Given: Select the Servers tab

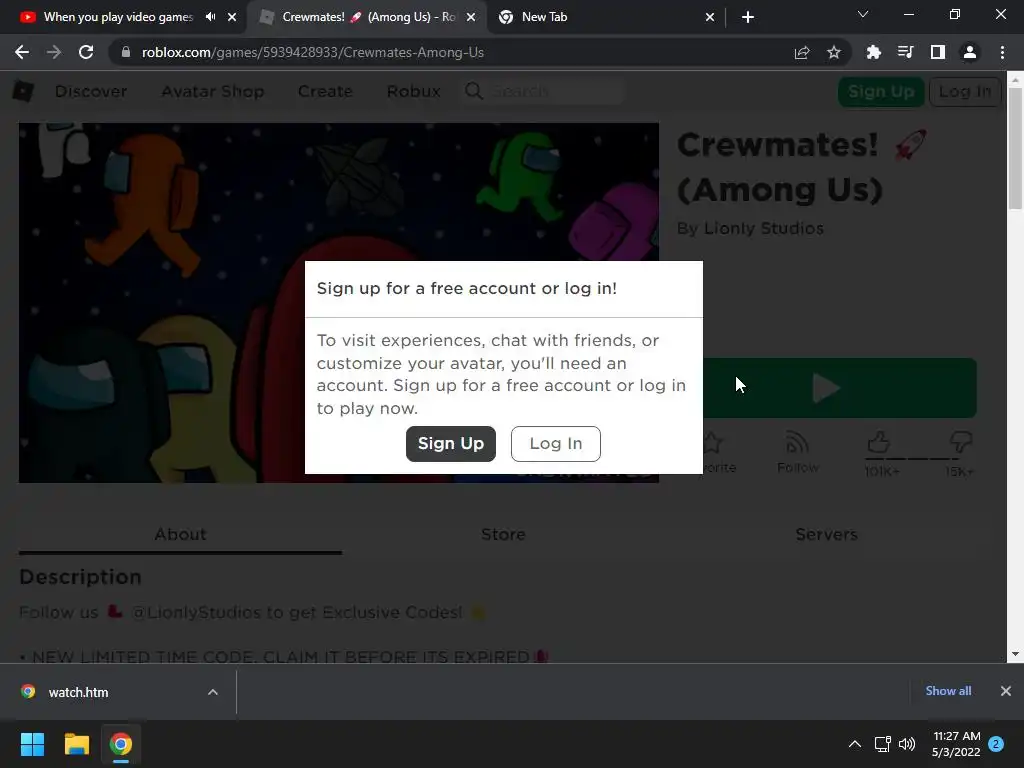Looking at the screenshot, I should (x=826, y=534).
